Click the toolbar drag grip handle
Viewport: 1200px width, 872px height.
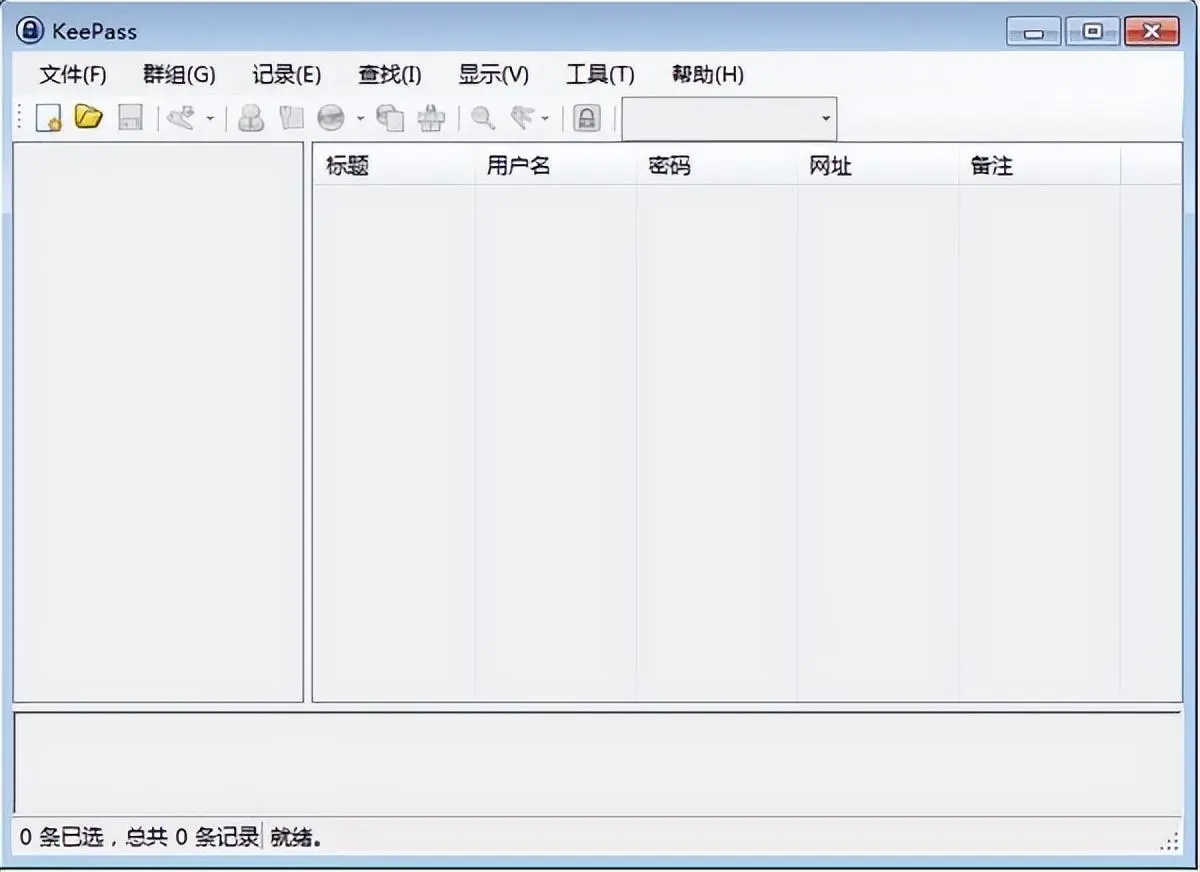20,119
